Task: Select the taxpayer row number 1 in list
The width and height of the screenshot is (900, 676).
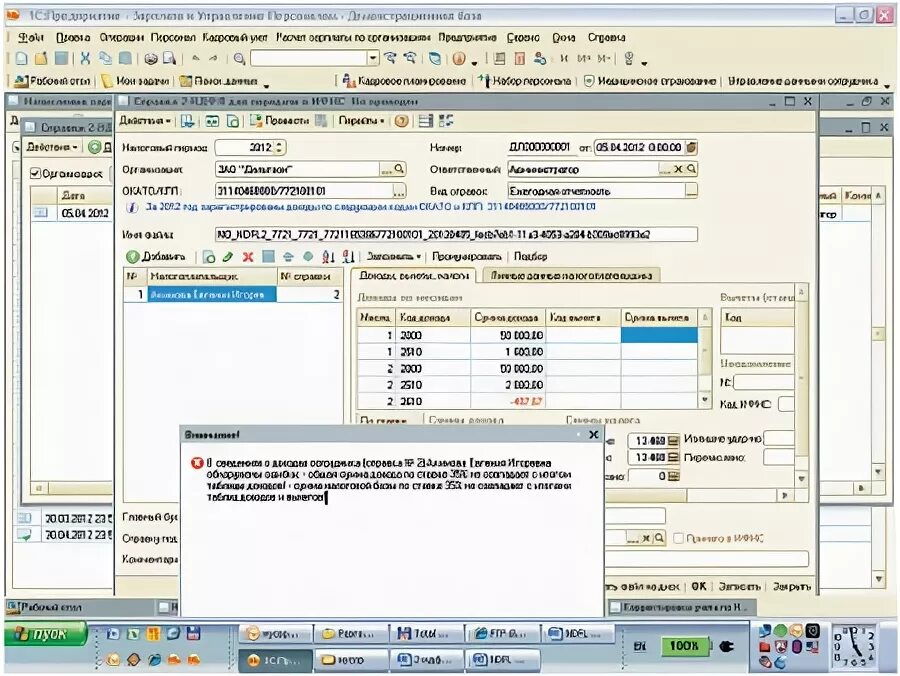Action: point(233,294)
